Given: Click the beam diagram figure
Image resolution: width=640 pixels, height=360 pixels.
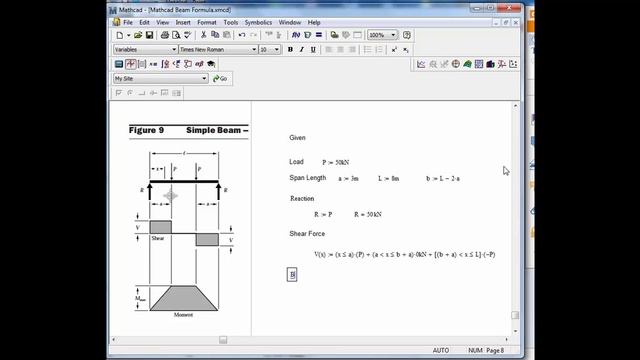Looking at the screenshot, I should [x=184, y=233].
